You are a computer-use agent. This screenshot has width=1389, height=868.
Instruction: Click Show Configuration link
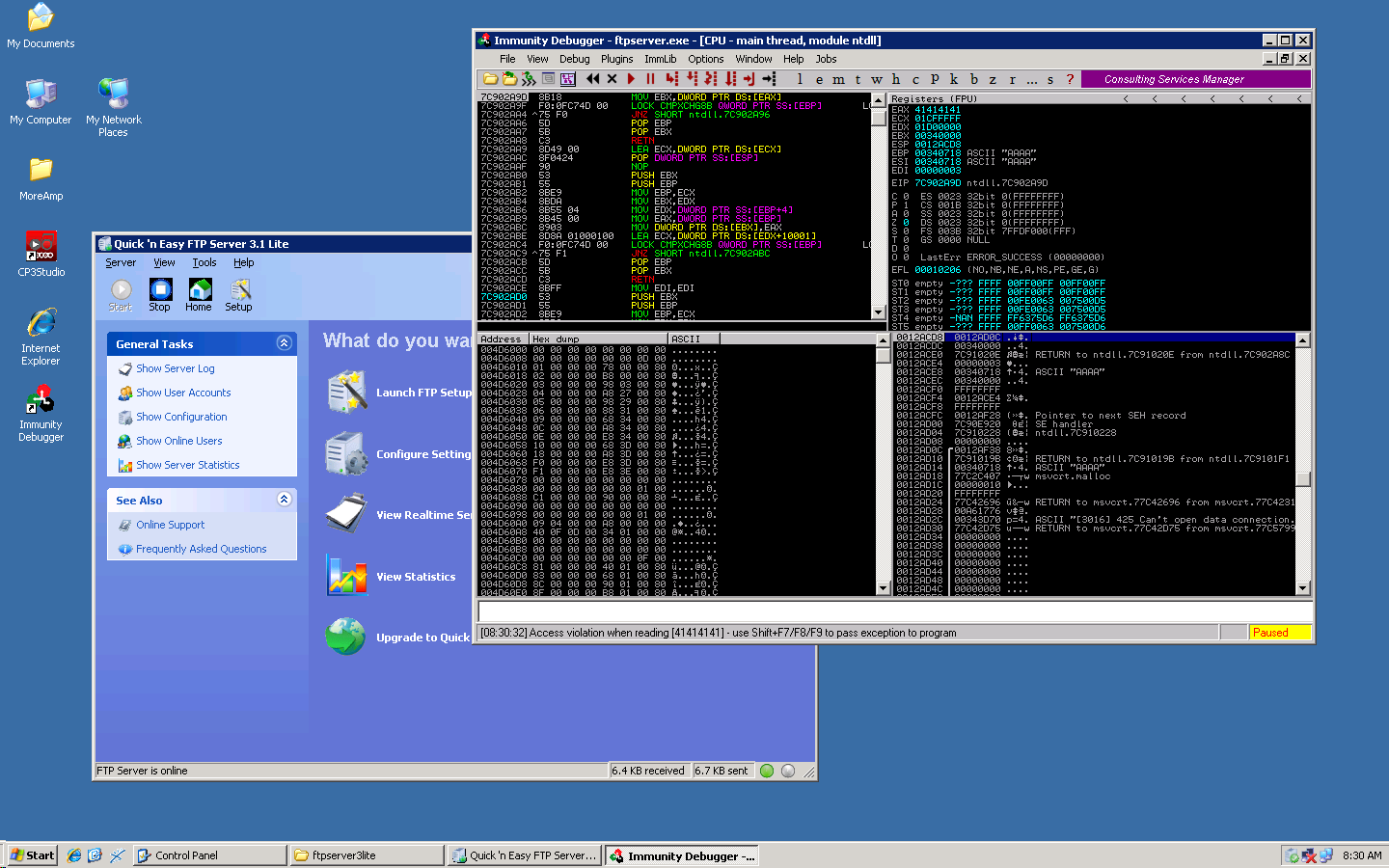pos(181,417)
